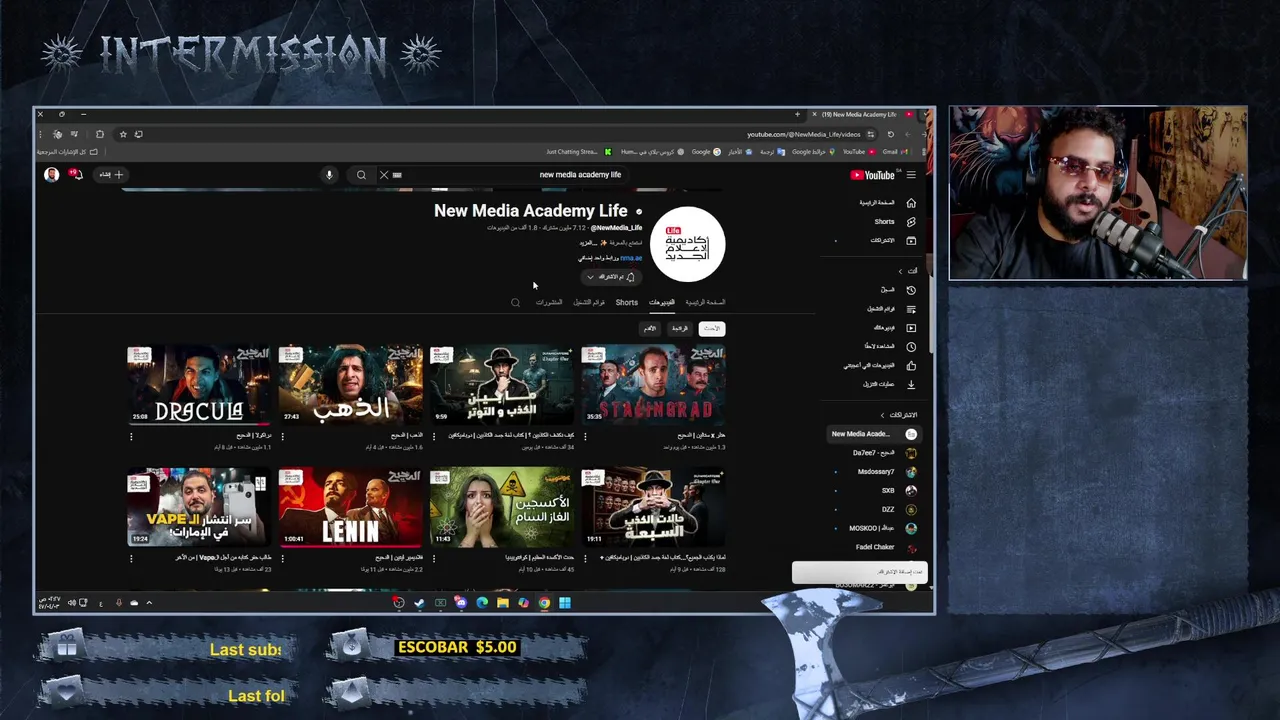1280x720 pixels.
Task: Select the Popular filter chip
Action: coord(679,328)
